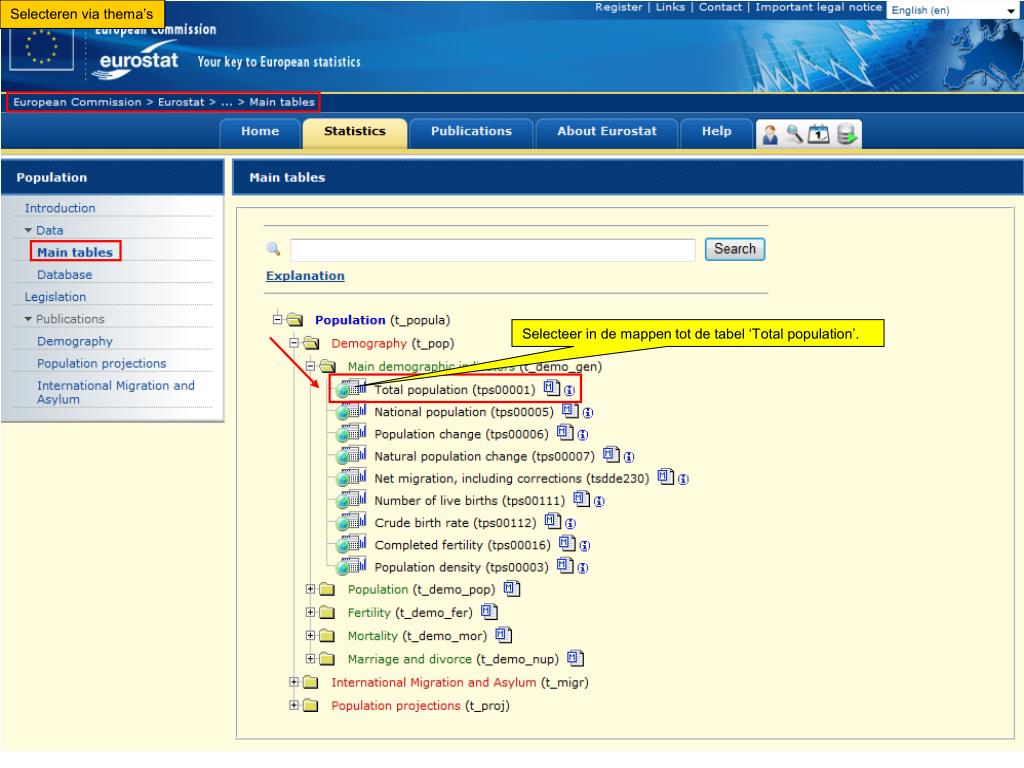Screen dimensions: 1024x768
Task: View metadata icon for Population density
Action: pos(565,566)
